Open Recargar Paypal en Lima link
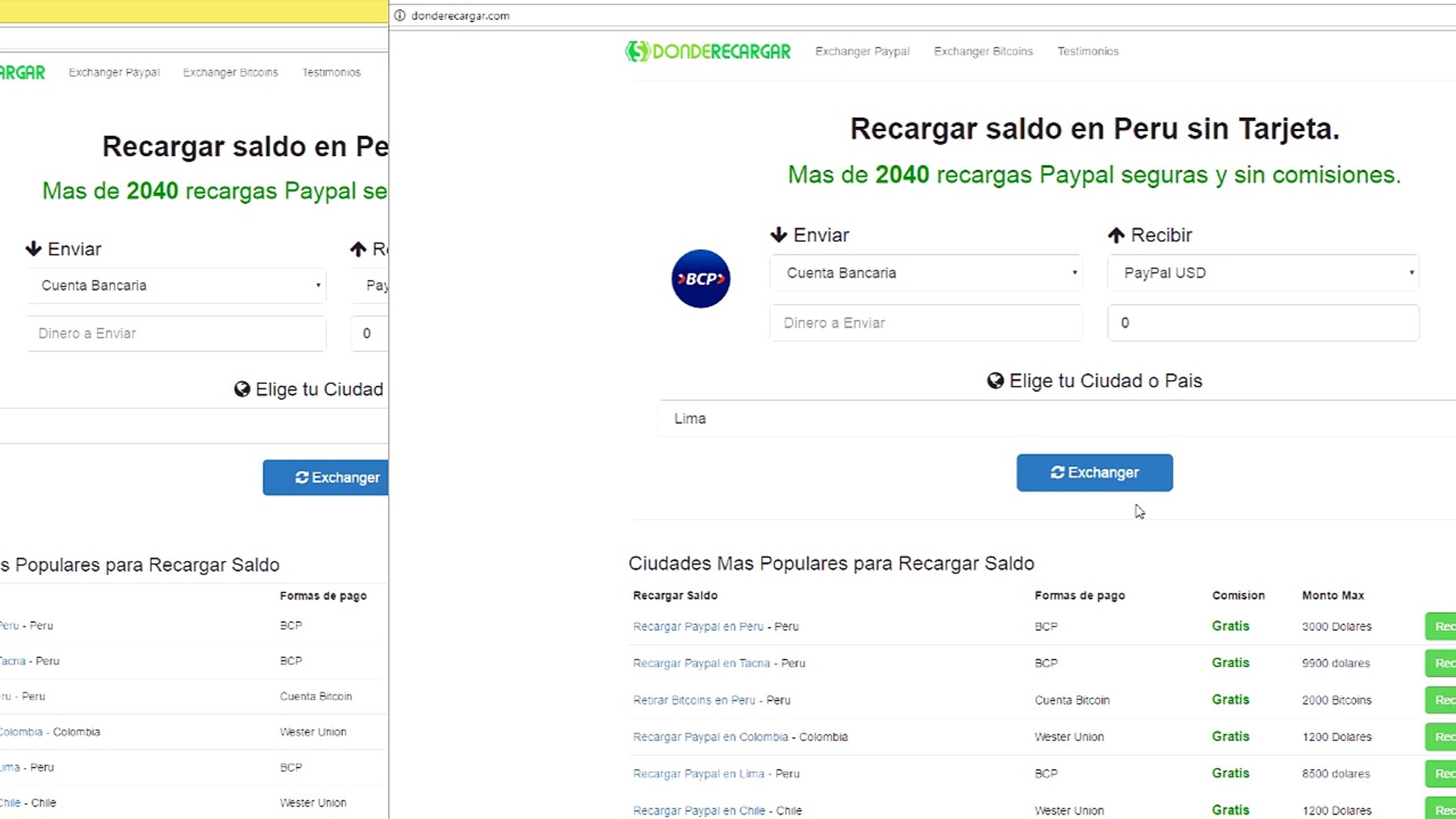 pos(698,773)
